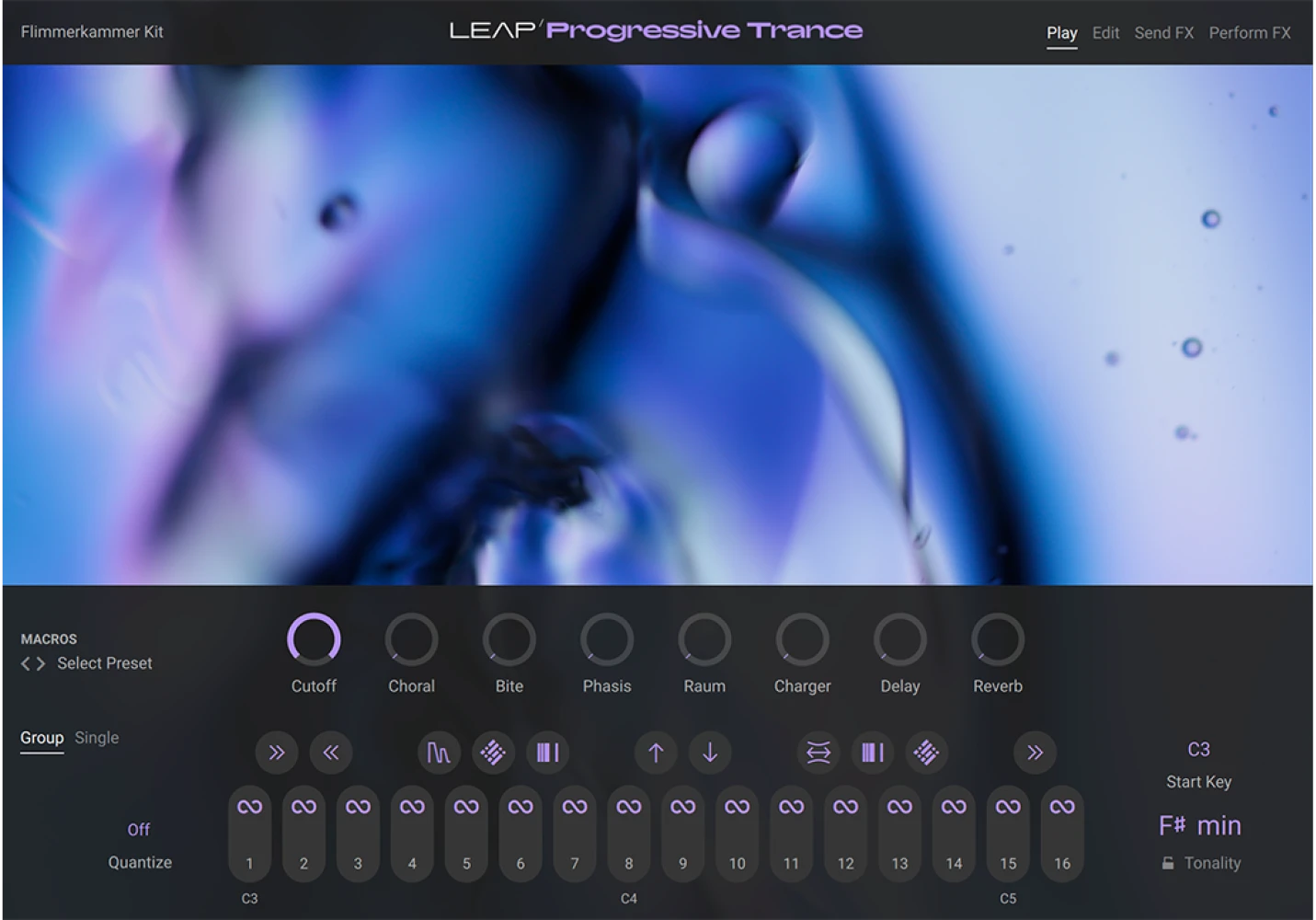Open the F# min tonality selector
The height and width of the screenshot is (920, 1316).
point(1200,825)
